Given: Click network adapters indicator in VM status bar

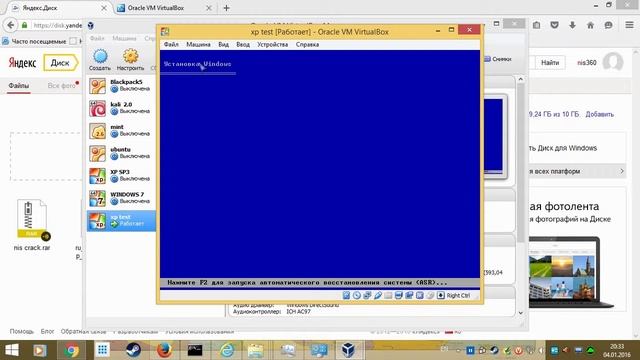Looking at the screenshot, I should [367, 295].
